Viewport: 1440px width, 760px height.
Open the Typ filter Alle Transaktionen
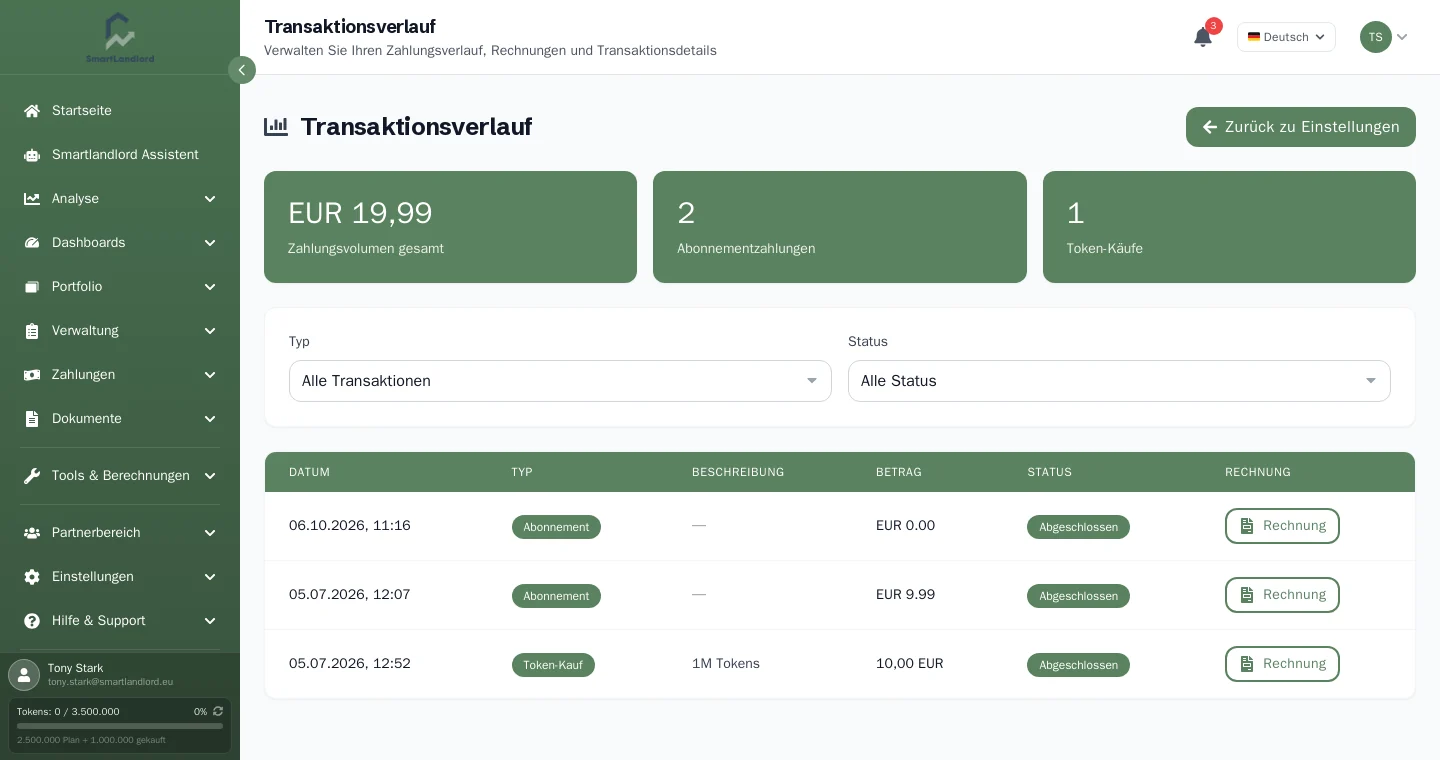coord(560,381)
